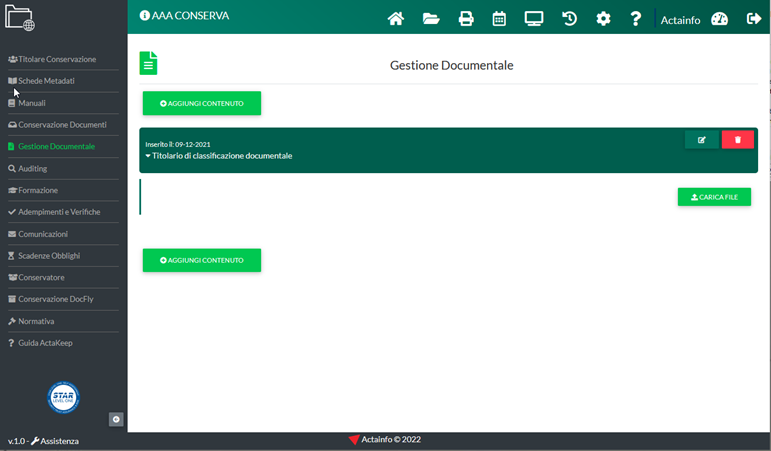This screenshot has height=451, width=771.
Task: Open Conservazione Documenti in sidebar
Action: coord(62,125)
